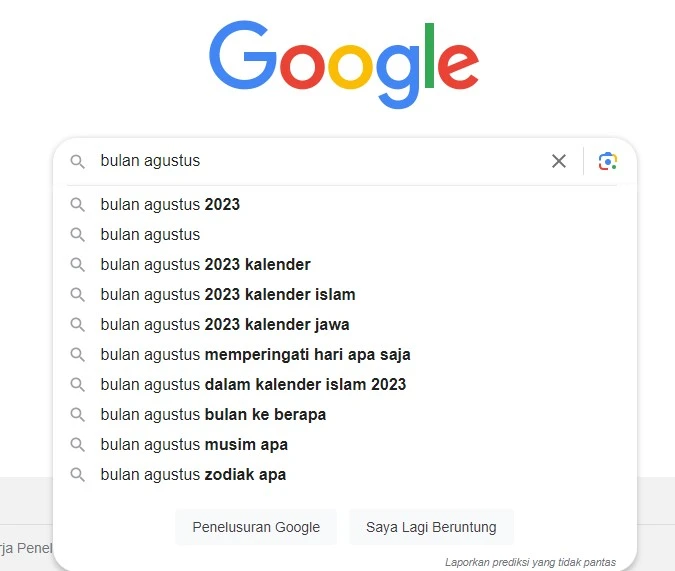Click magnifier icon beside "bulan agustus 2023"

[x=77, y=205]
